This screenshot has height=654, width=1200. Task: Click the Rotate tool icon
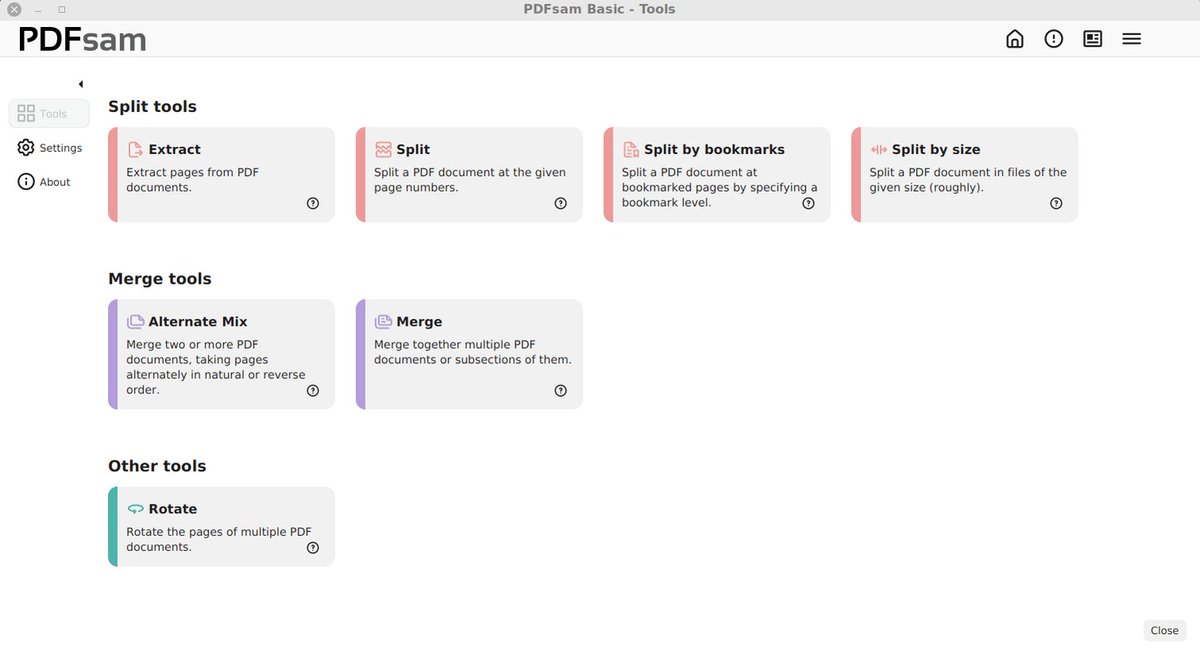click(x=135, y=509)
